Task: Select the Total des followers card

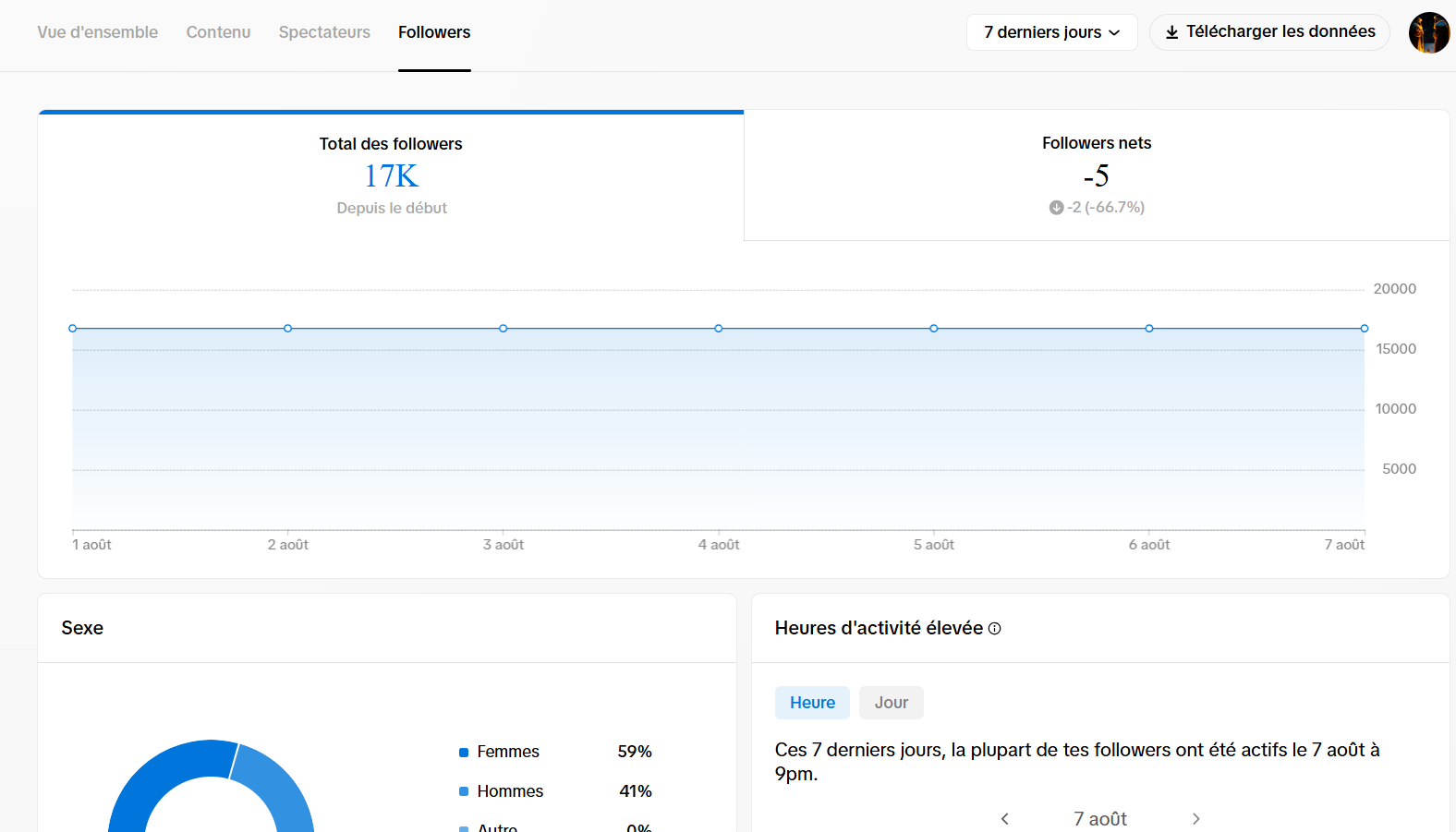Action: click(391, 175)
